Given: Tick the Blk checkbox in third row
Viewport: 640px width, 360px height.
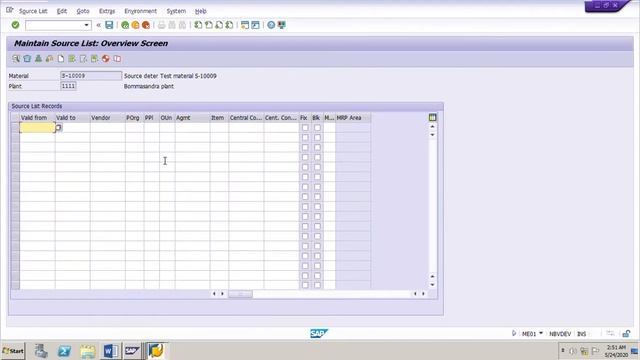Looking at the screenshot, I should click(x=317, y=147).
